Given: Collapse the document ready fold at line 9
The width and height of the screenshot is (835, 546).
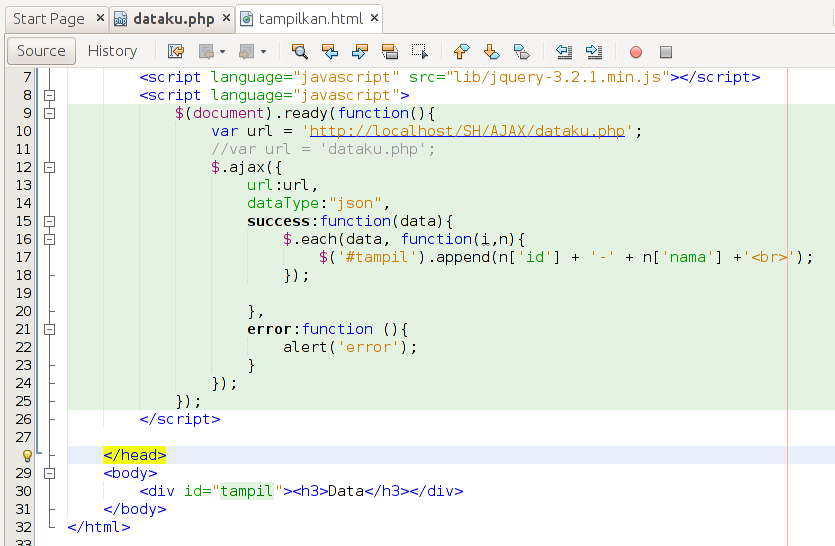Looking at the screenshot, I should coord(50,113).
